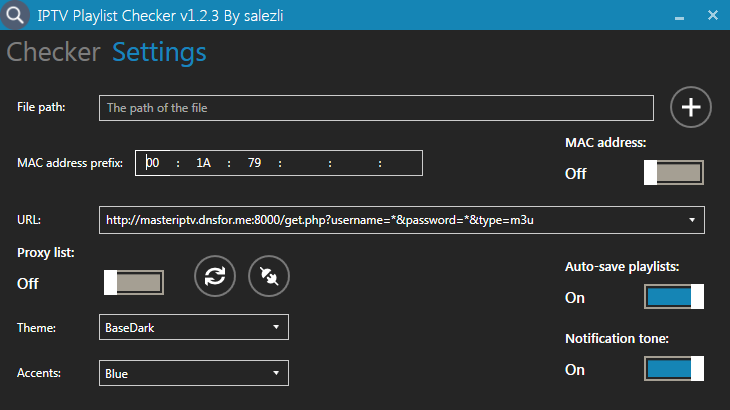730x410 pixels.
Task: Switch off the Notification tone toggle
Action: coord(674,369)
